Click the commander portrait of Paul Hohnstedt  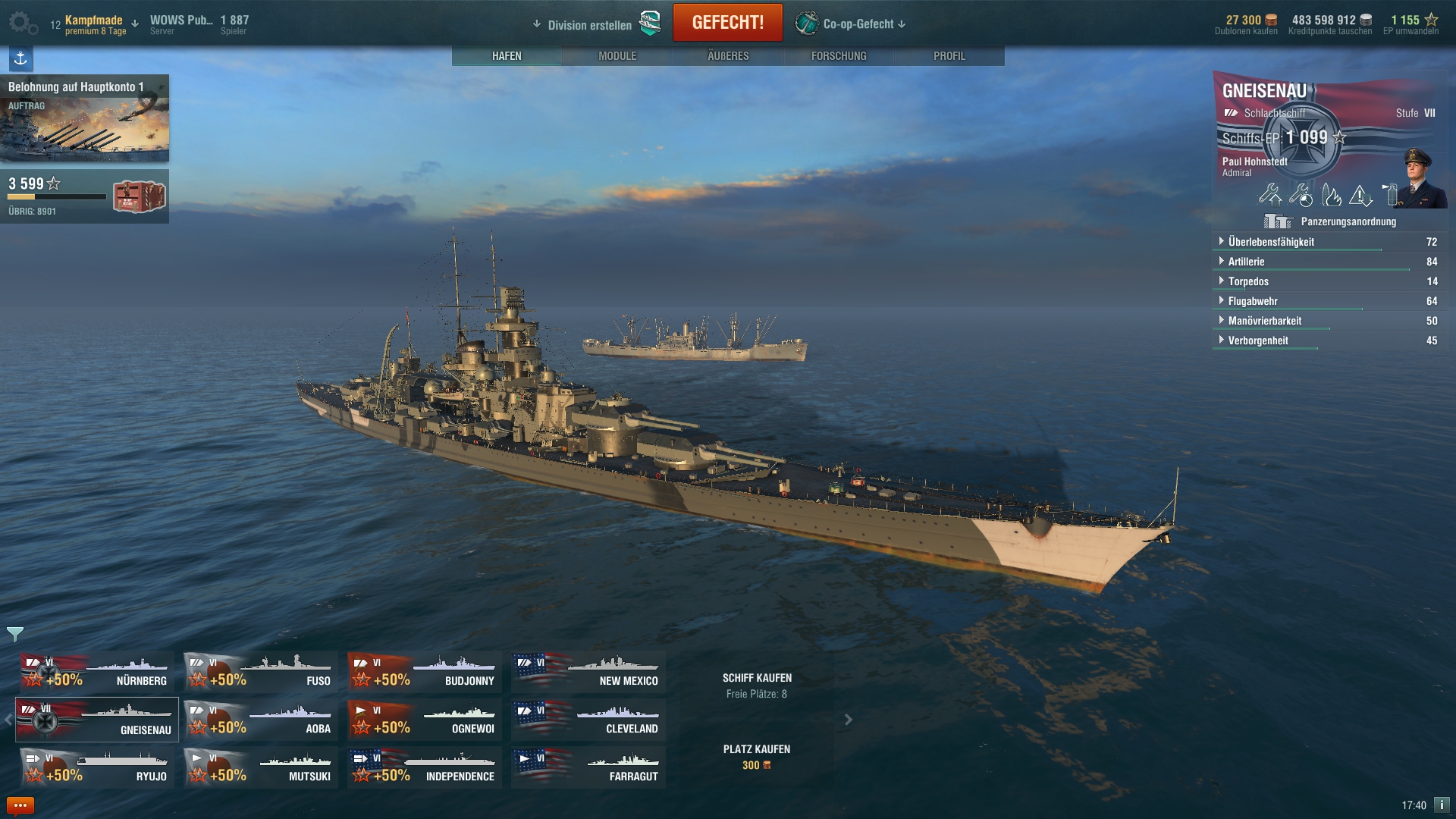[1417, 177]
